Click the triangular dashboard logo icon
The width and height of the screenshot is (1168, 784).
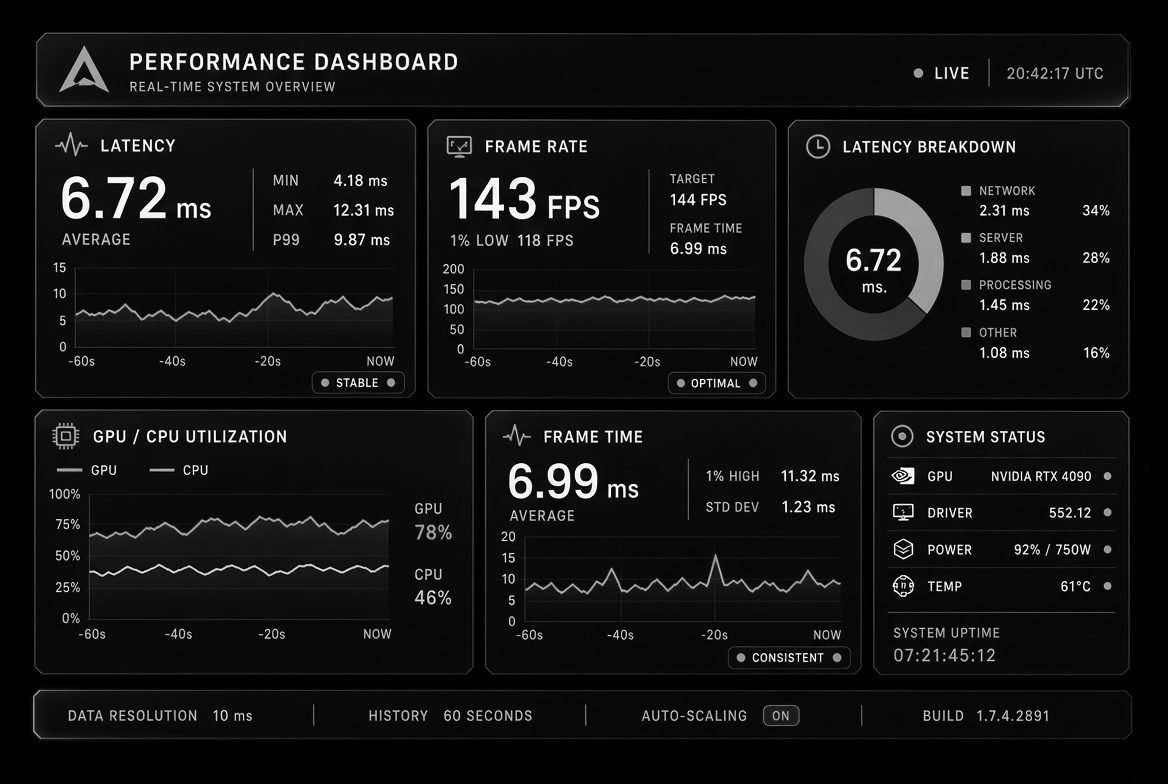click(x=84, y=71)
